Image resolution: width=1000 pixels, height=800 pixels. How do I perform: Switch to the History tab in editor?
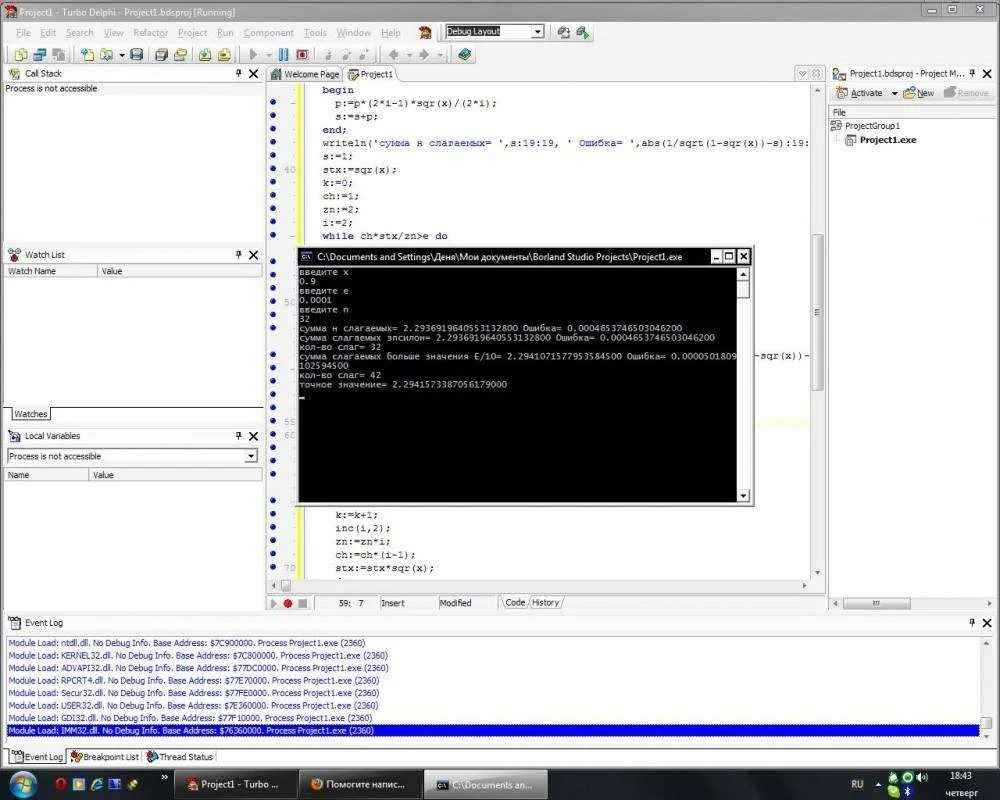[x=546, y=602]
